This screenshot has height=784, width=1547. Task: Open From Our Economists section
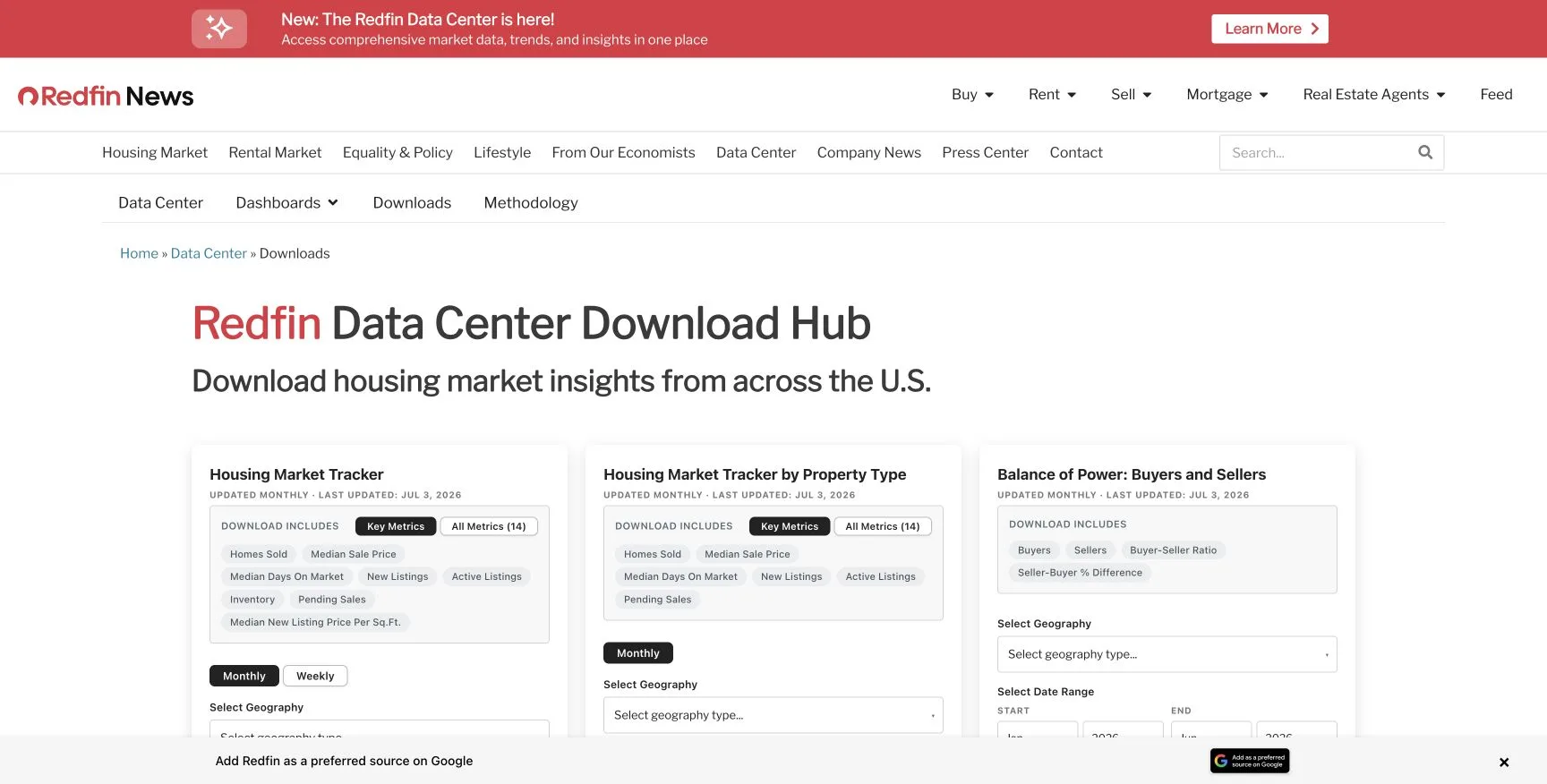[623, 153]
